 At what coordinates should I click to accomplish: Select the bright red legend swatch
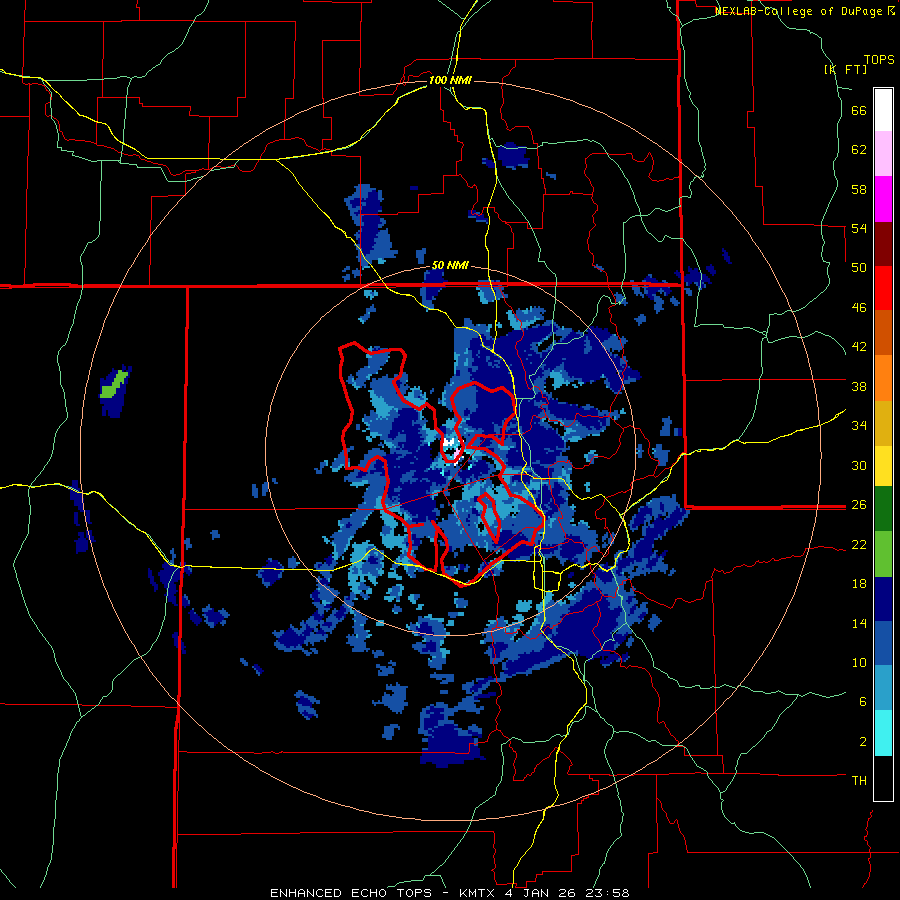click(x=883, y=288)
